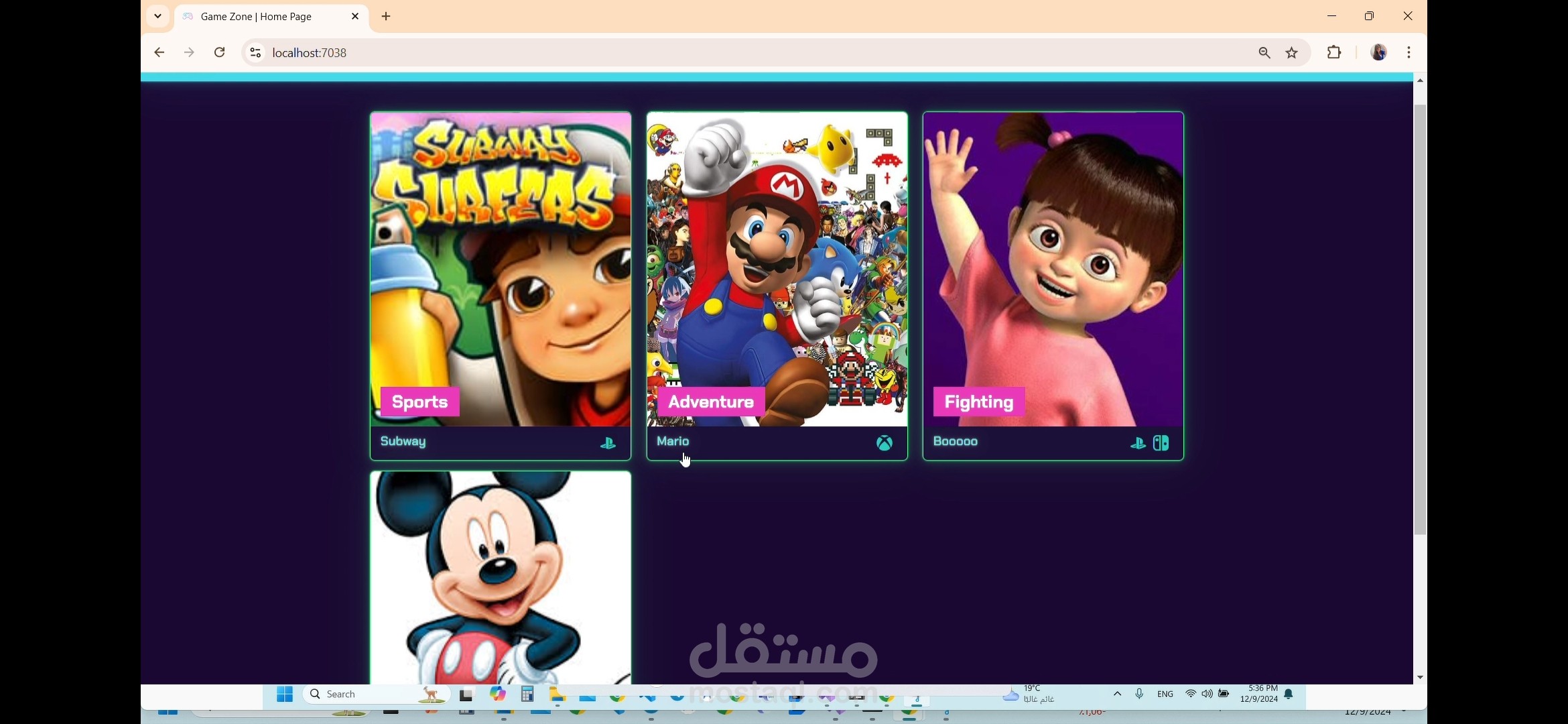The image size is (1568, 724).
Task: Open the notification bell
Action: [1289, 695]
